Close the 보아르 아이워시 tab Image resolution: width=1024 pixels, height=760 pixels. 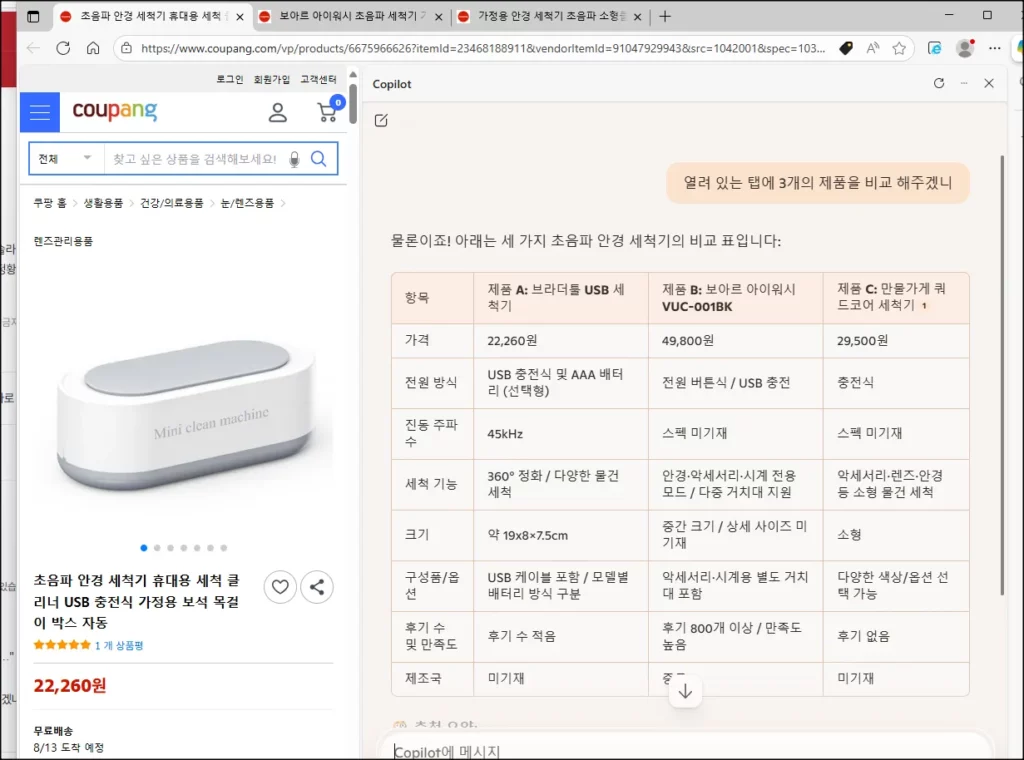(x=438, y=17)
